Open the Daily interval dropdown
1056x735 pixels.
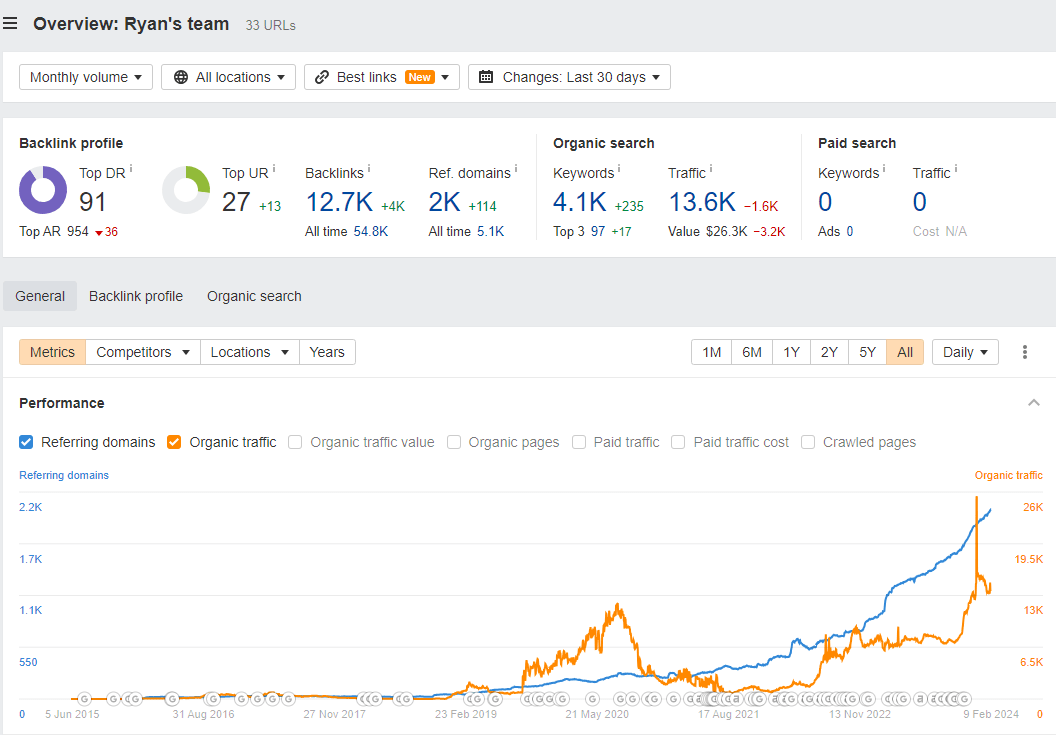964,351
